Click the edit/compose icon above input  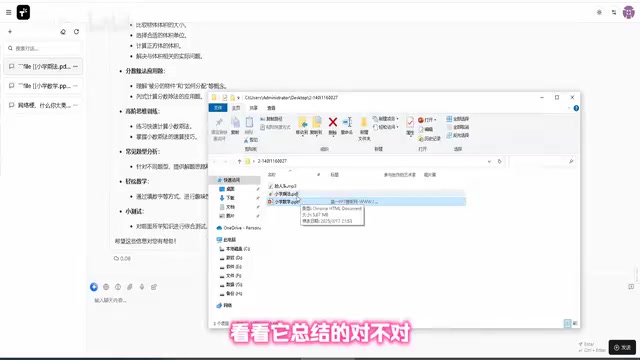[154, 287]
